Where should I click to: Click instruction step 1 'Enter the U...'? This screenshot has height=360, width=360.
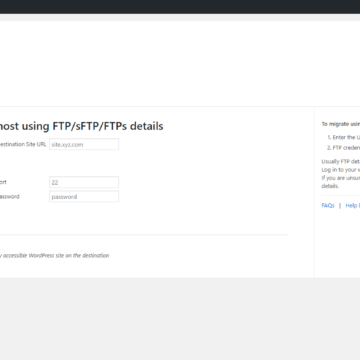click(344, 137)
